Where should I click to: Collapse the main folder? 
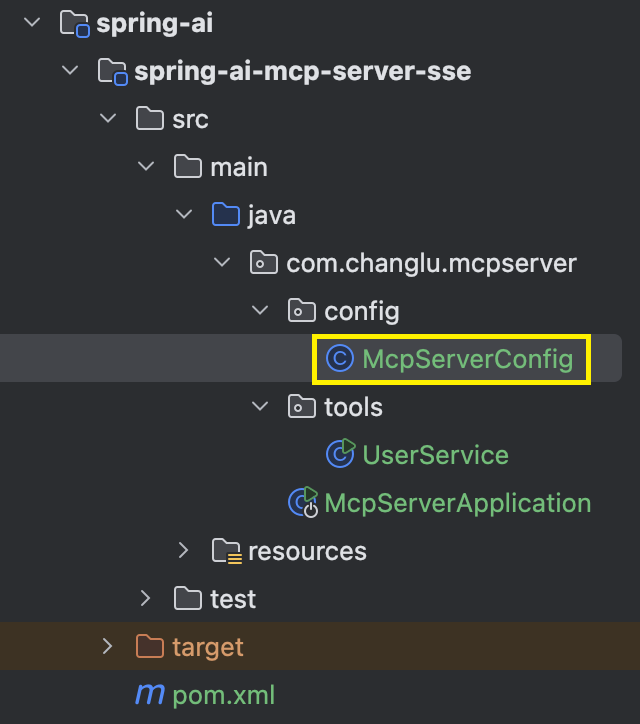click(146, 166)
